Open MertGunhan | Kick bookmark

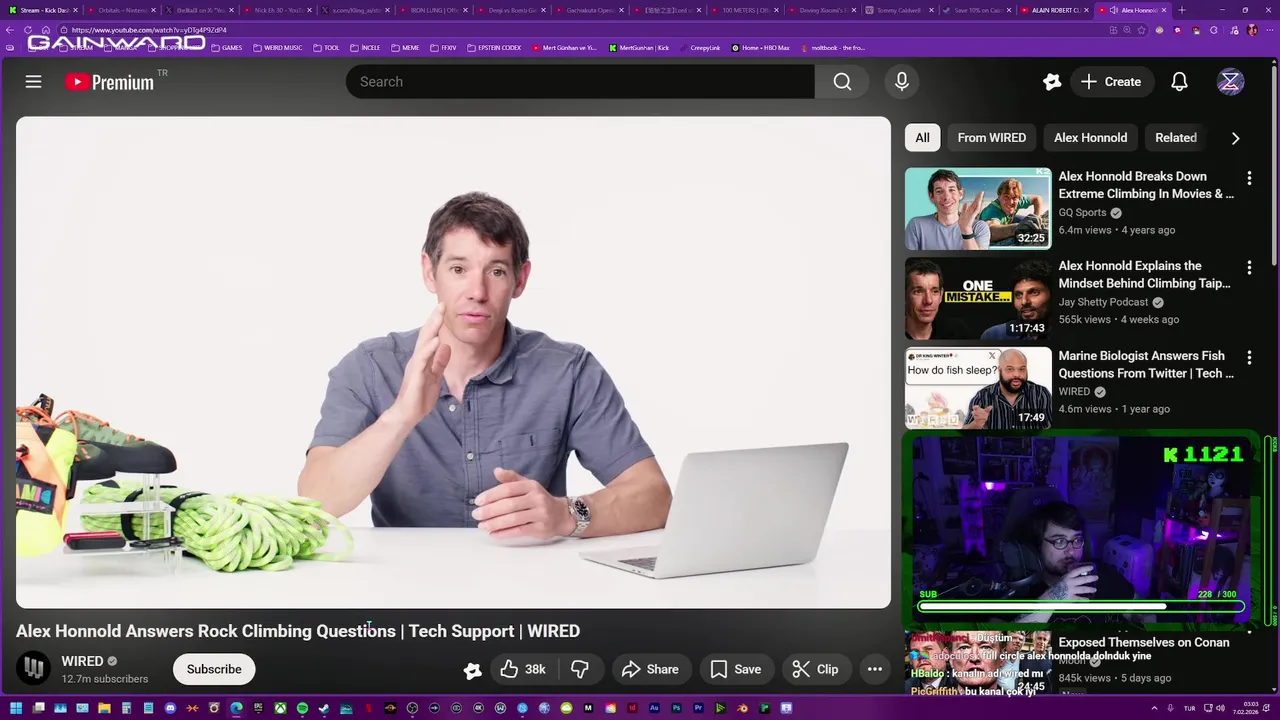tap(638, 48)
